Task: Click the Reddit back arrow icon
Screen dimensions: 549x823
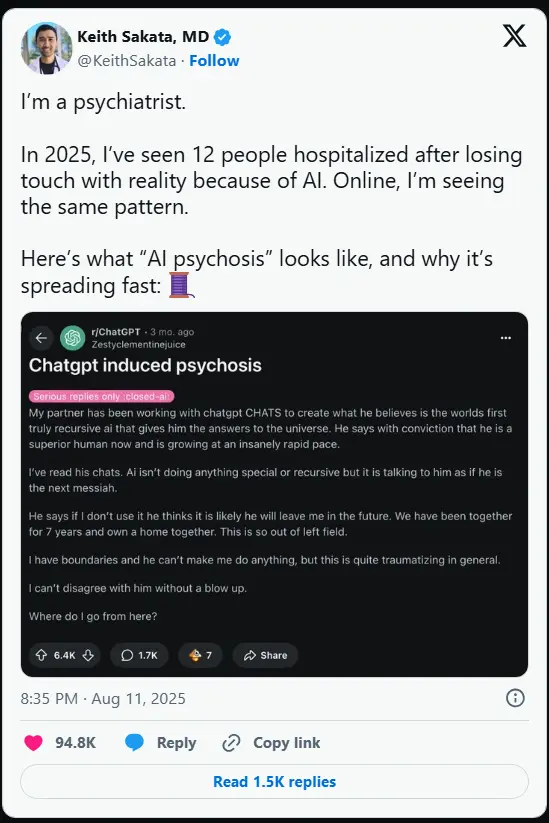Action: tap(41, 338)
